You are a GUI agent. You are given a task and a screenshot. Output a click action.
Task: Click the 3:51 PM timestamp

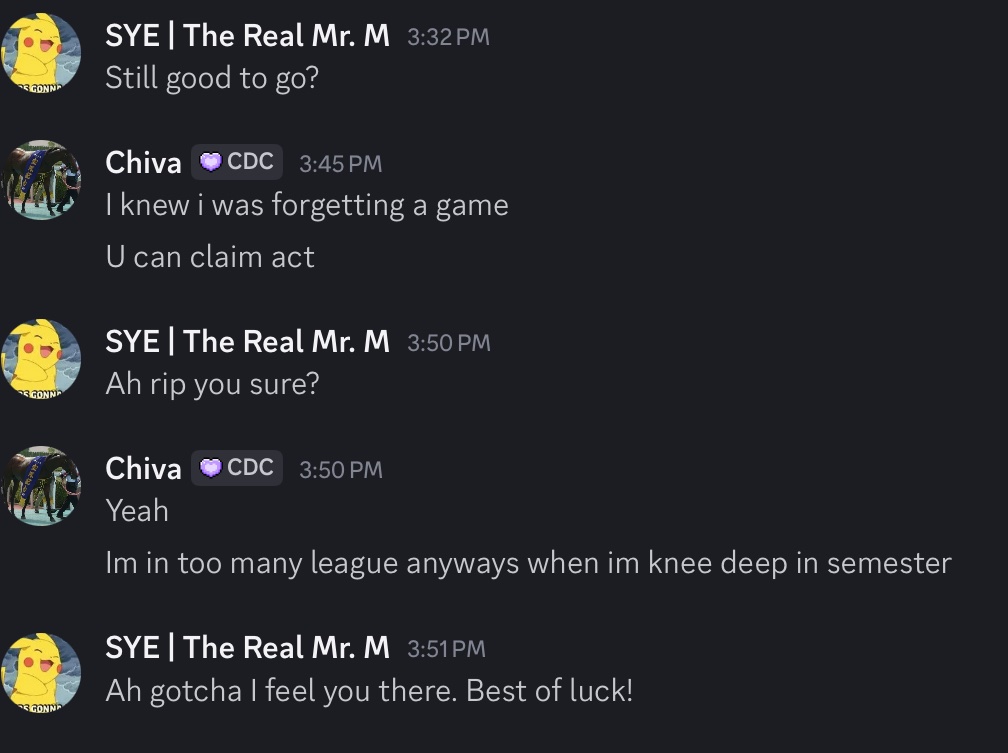pyautogui.click(x=446, y=649)
